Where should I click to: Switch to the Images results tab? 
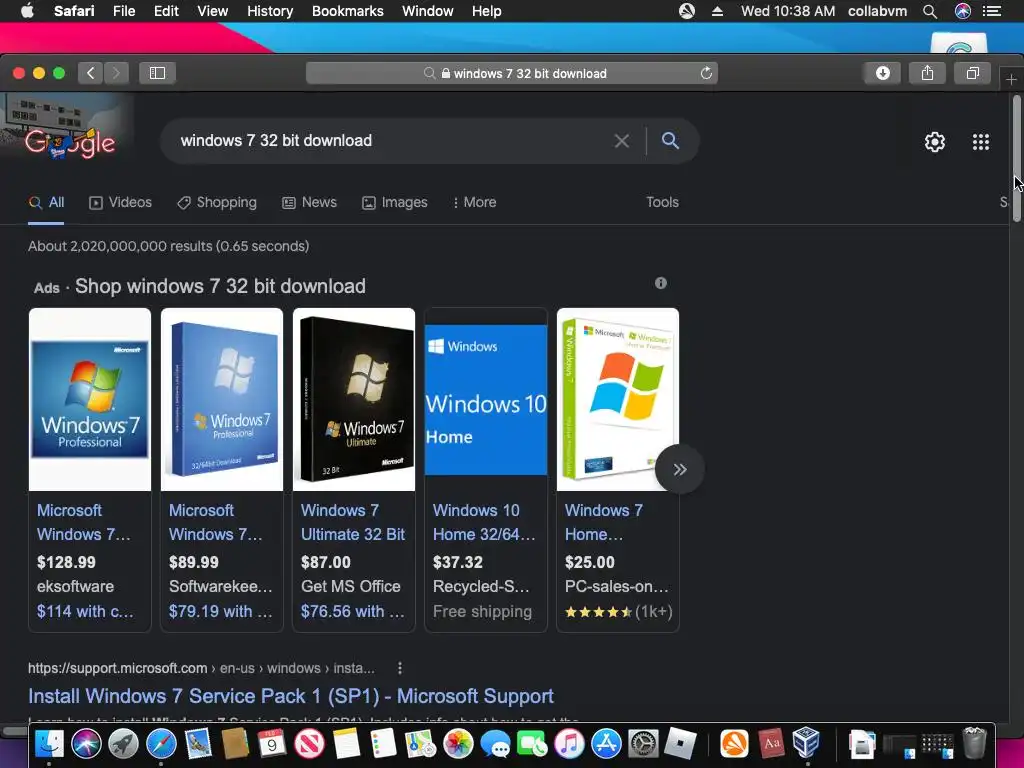(394, 202)
